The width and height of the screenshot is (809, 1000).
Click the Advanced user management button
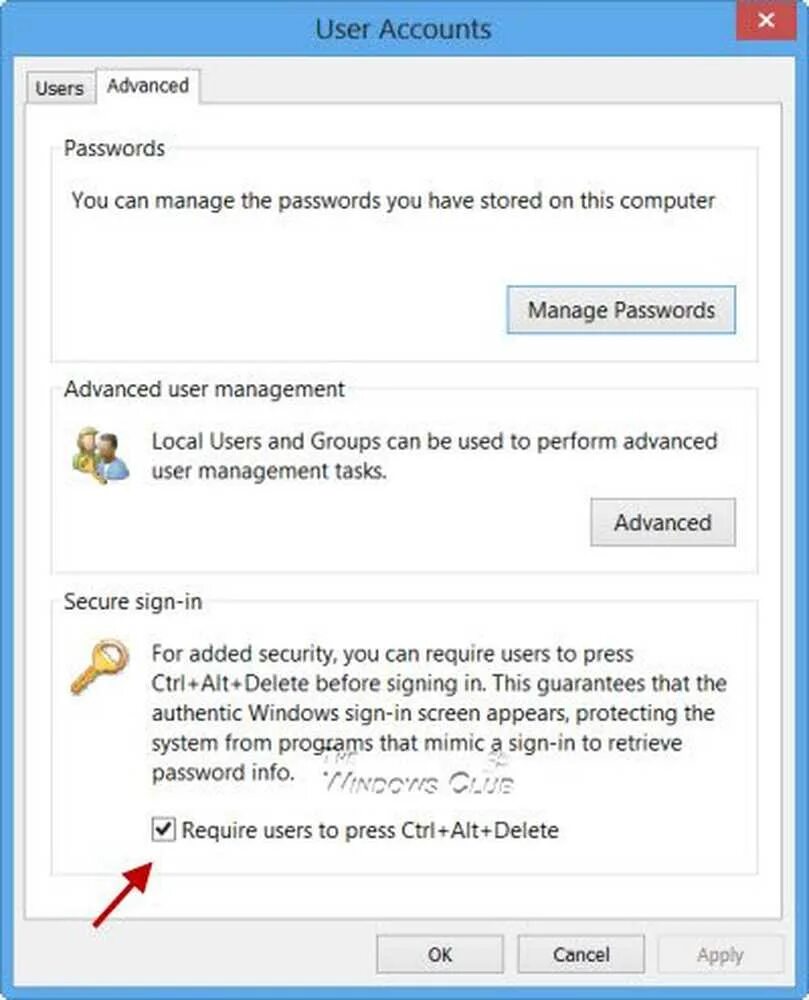point(662,522)
